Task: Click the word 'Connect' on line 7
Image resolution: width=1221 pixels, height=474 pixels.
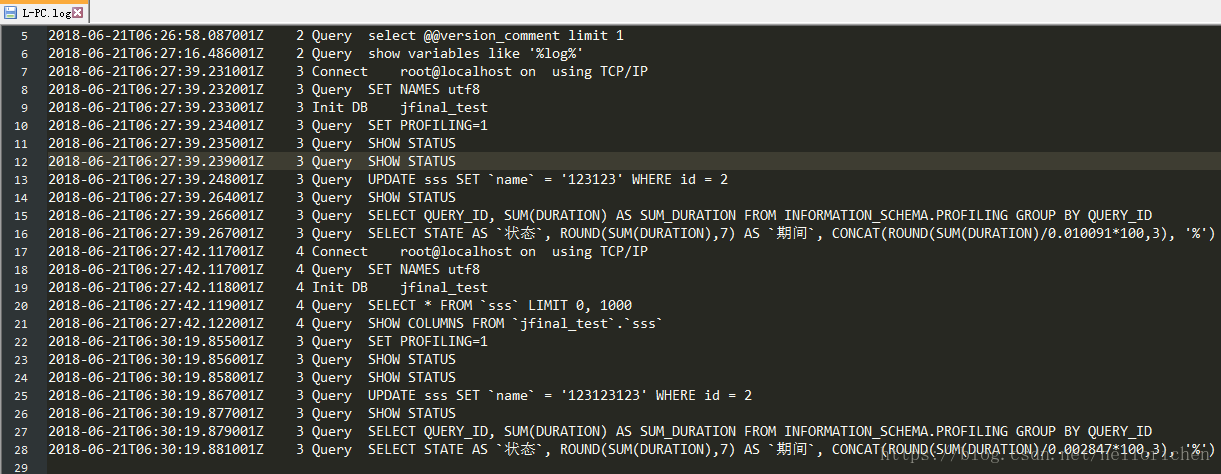Action: 340,71
